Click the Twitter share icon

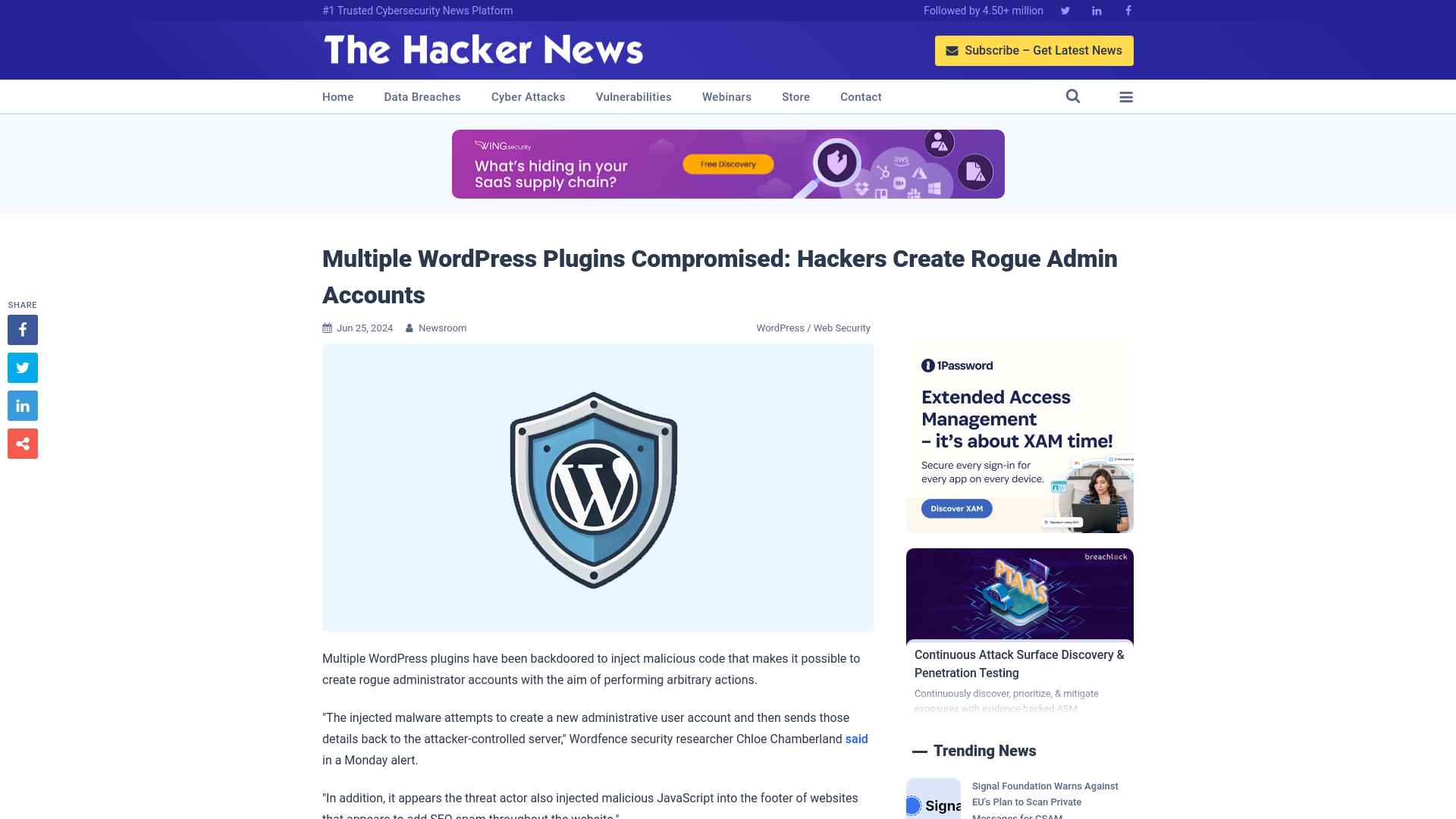(x=22, y=367)
